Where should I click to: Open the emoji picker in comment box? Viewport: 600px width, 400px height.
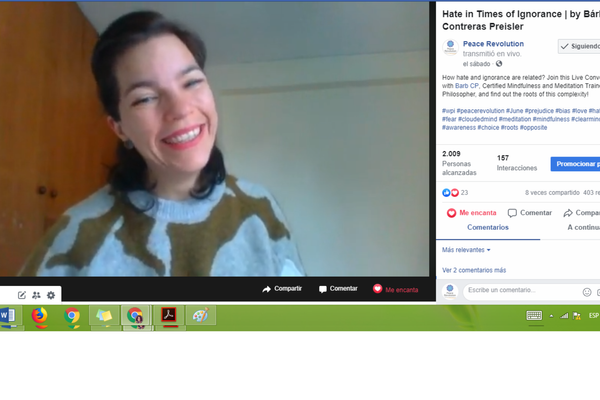point(587,292)
